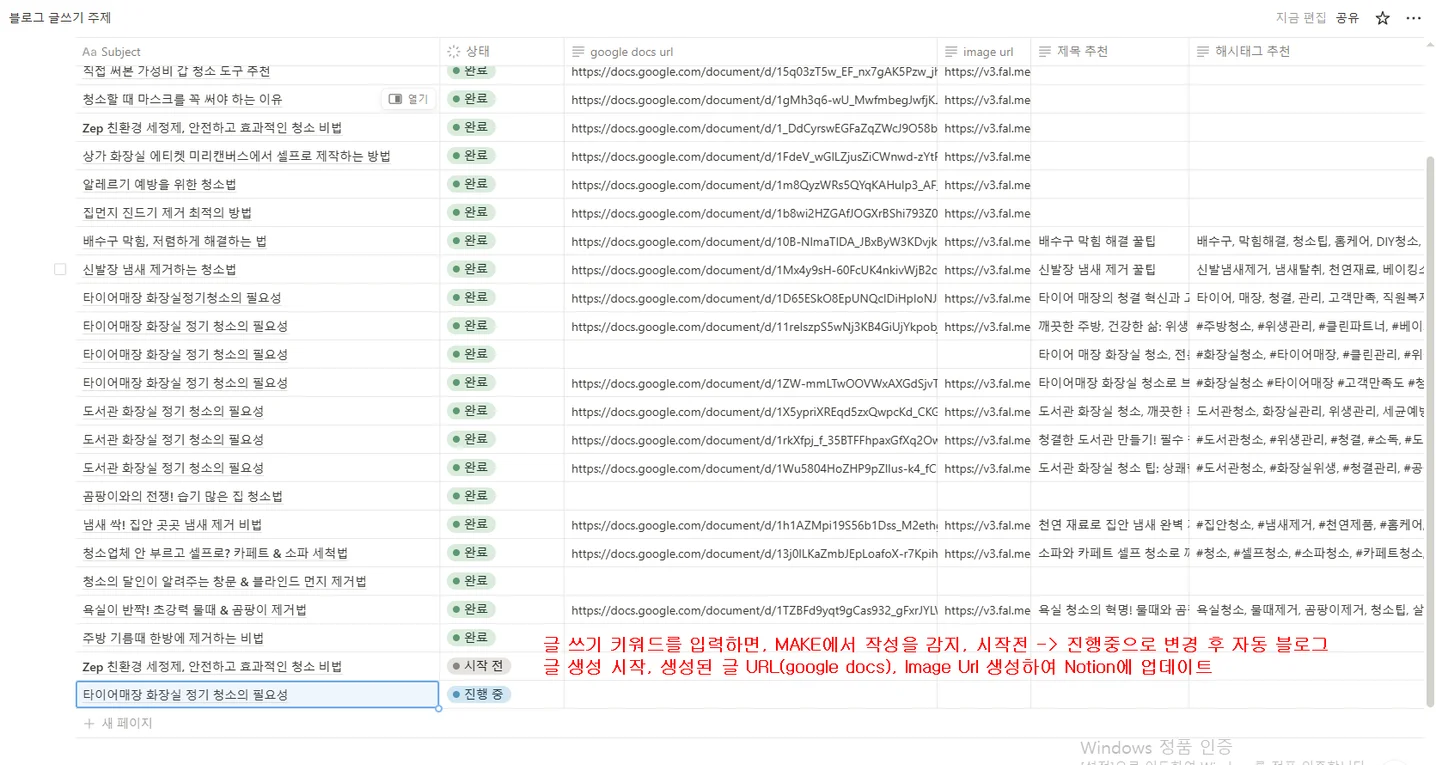Select 배수구 막힘, 저렴하게 해결하는 법
Screen dimensions: 1436x765
[x=175, y=241]
